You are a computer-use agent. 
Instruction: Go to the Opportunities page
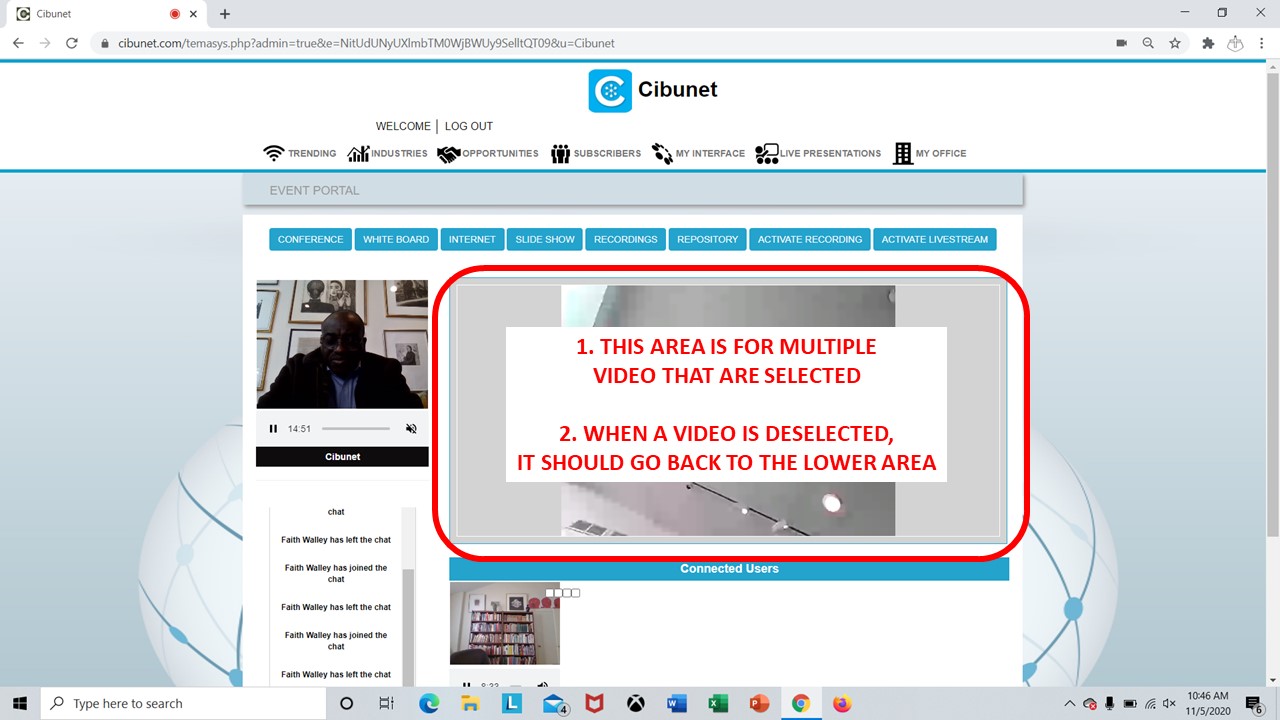pyautogui.click(x=488, y=153)
